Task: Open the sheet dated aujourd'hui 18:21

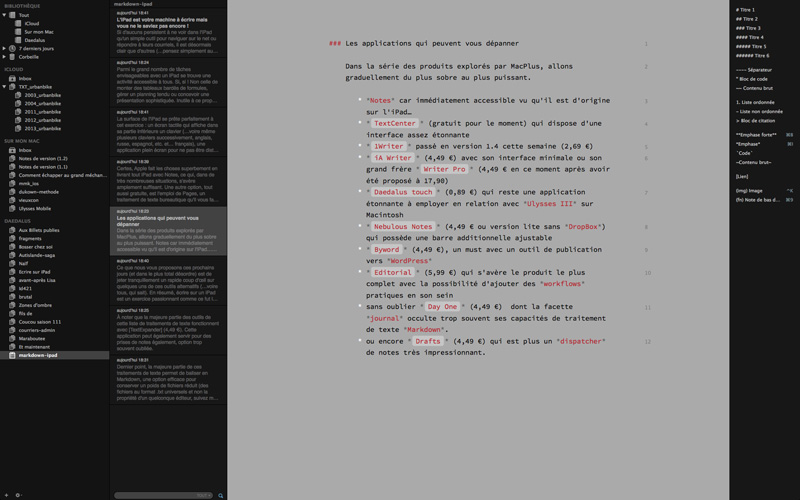Action: coord(168,380)
